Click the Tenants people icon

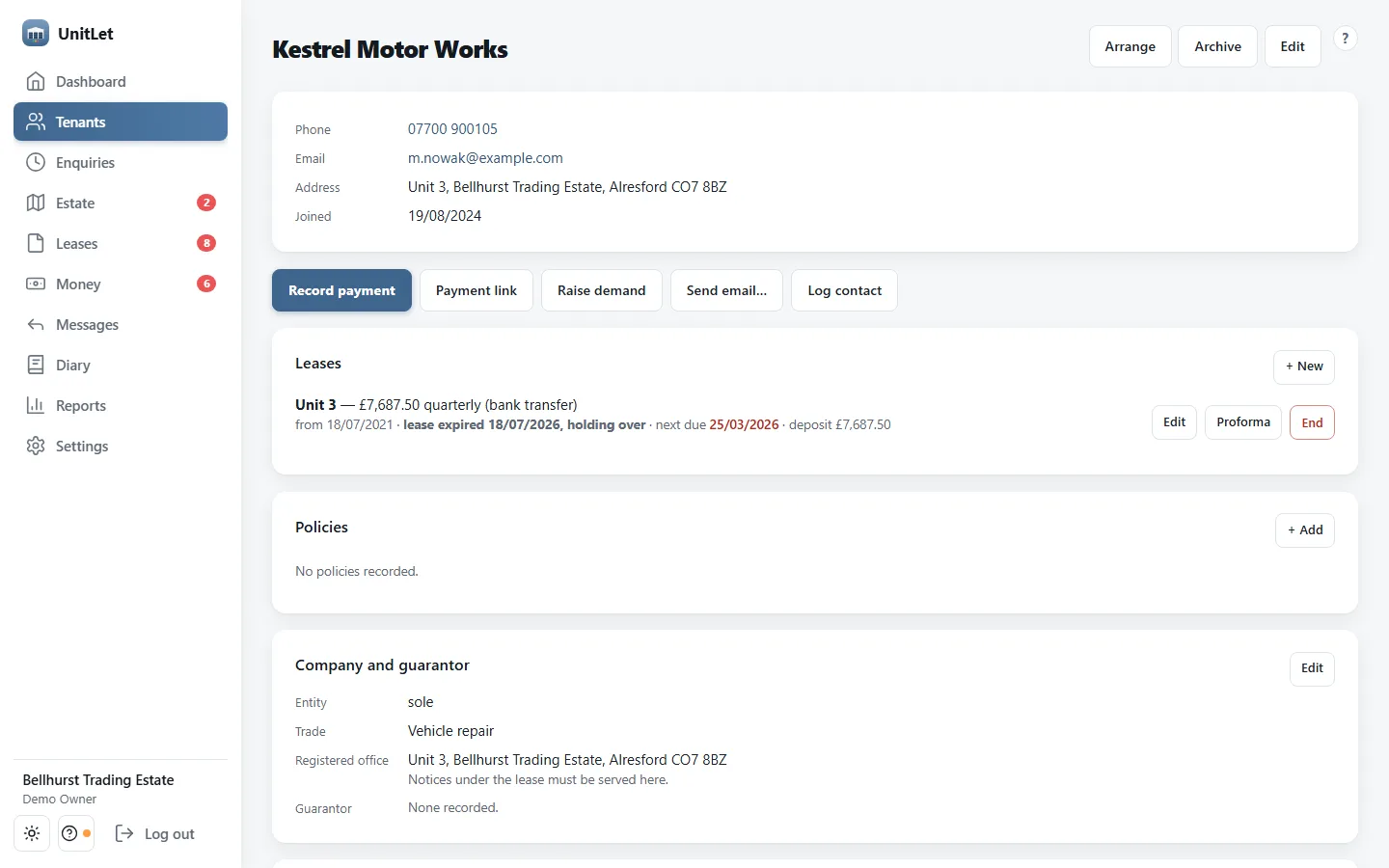pos(36,122)
